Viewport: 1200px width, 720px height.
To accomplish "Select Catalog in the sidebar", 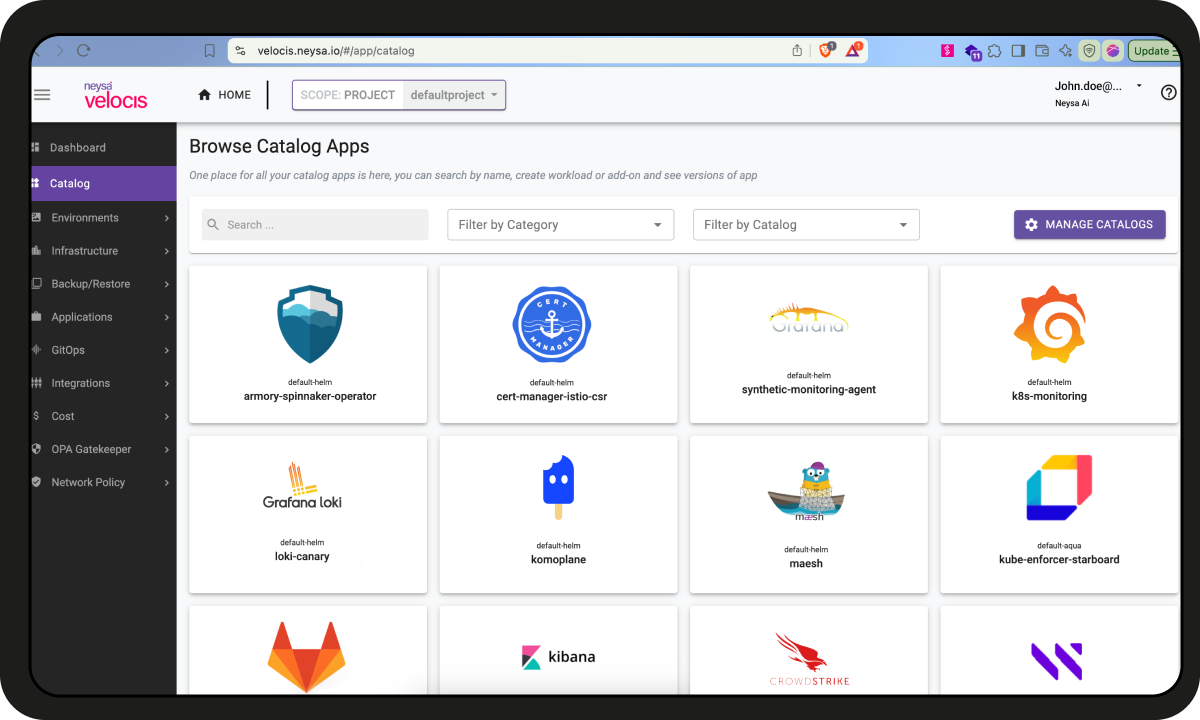I will click(x=104, y=184).
